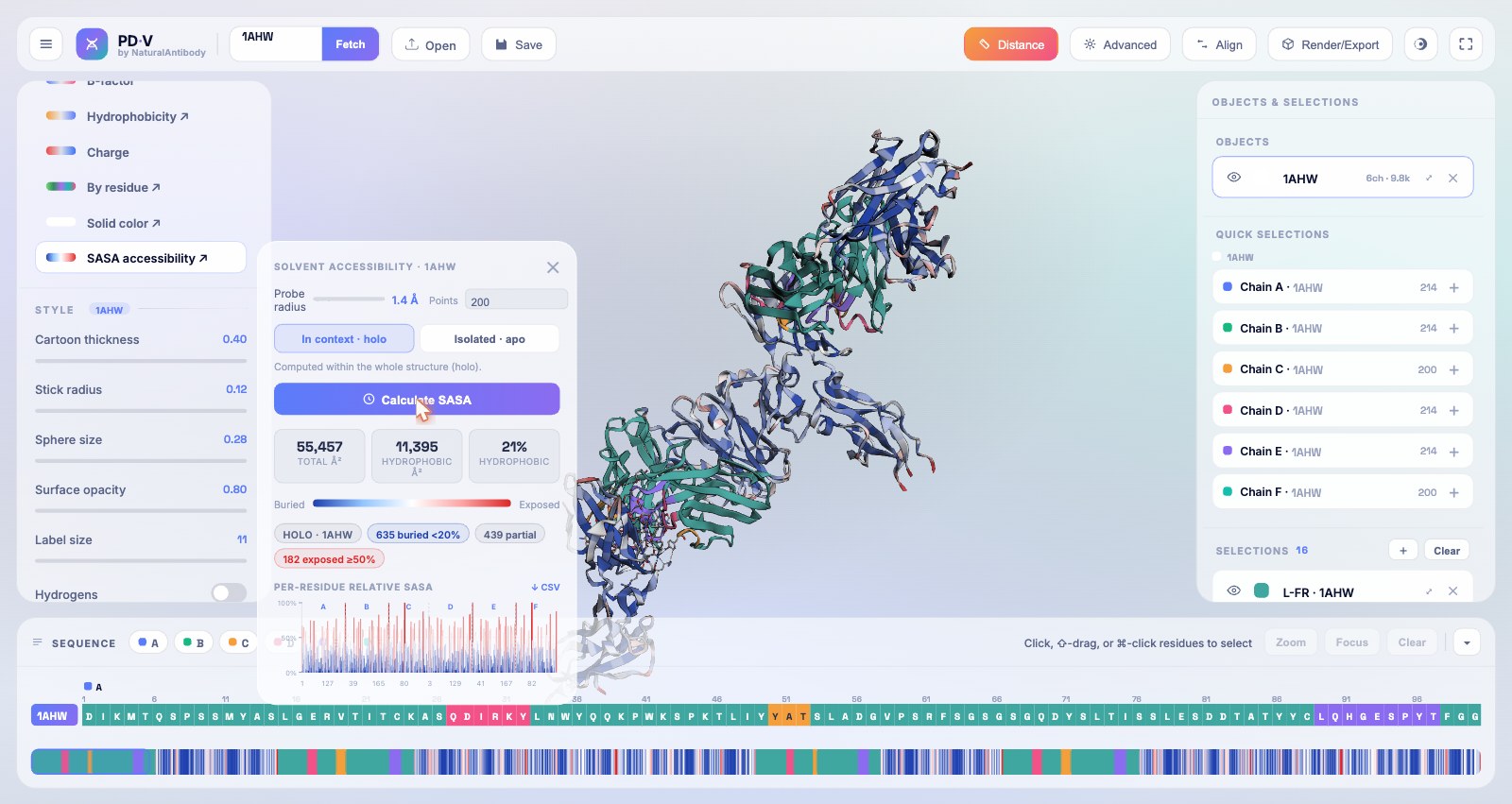Screen dimensions: 1512x804
Task: Toggle visibility of L-FR · 1AHW selection
Action: click(1233, 591)
